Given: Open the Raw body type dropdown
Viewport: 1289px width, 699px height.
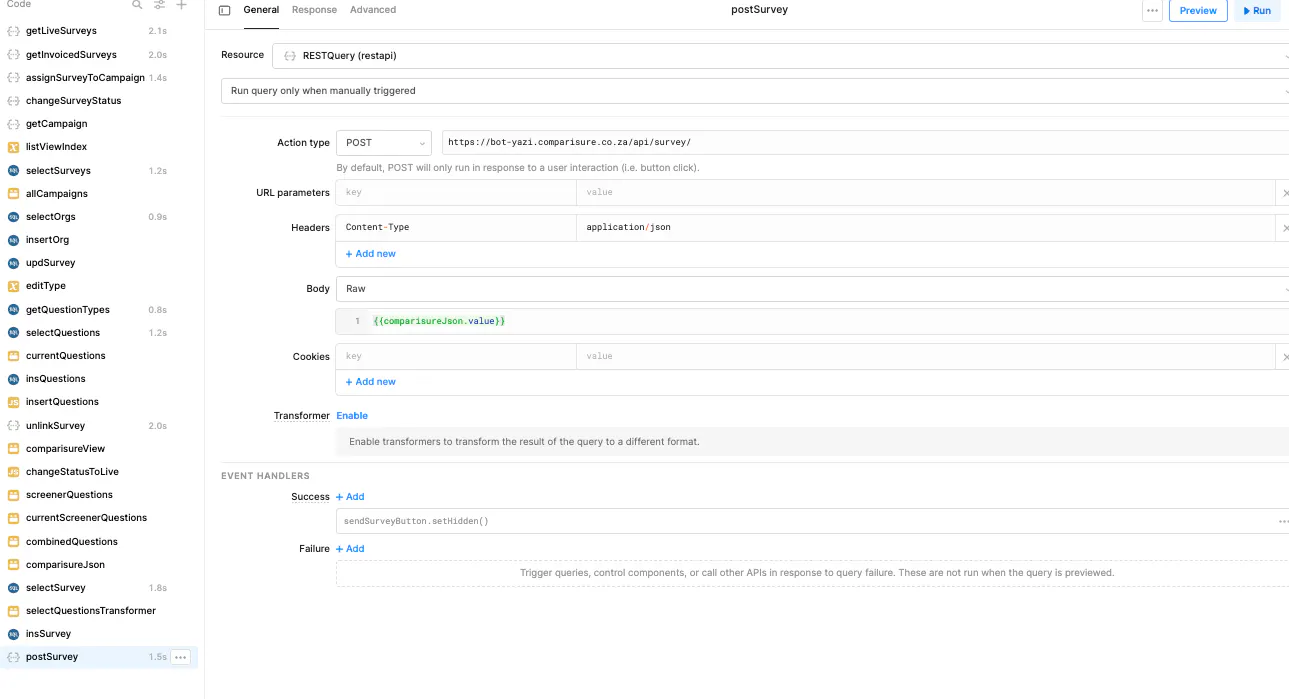Looking at the screenshot, I should [812, 289].
